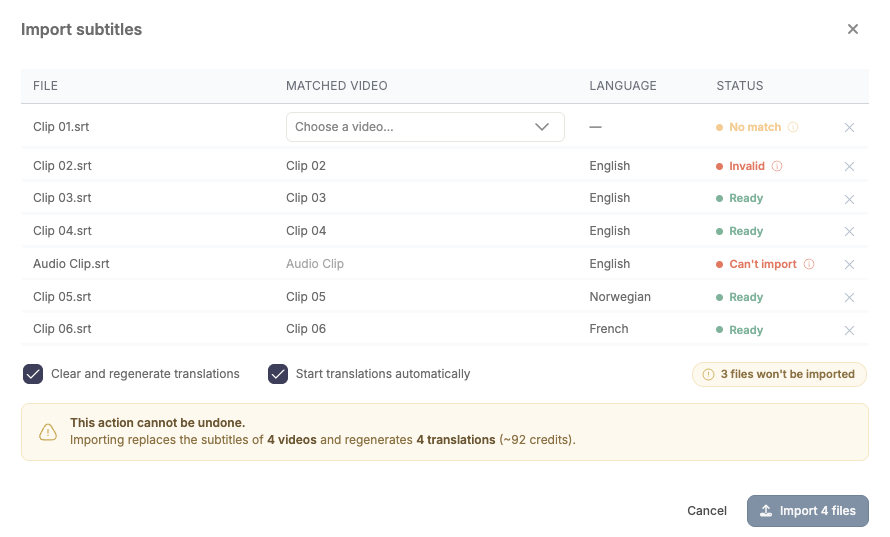The image size is (890, 537).
Task: Click the Norwegian language cell
Action: 620,297
